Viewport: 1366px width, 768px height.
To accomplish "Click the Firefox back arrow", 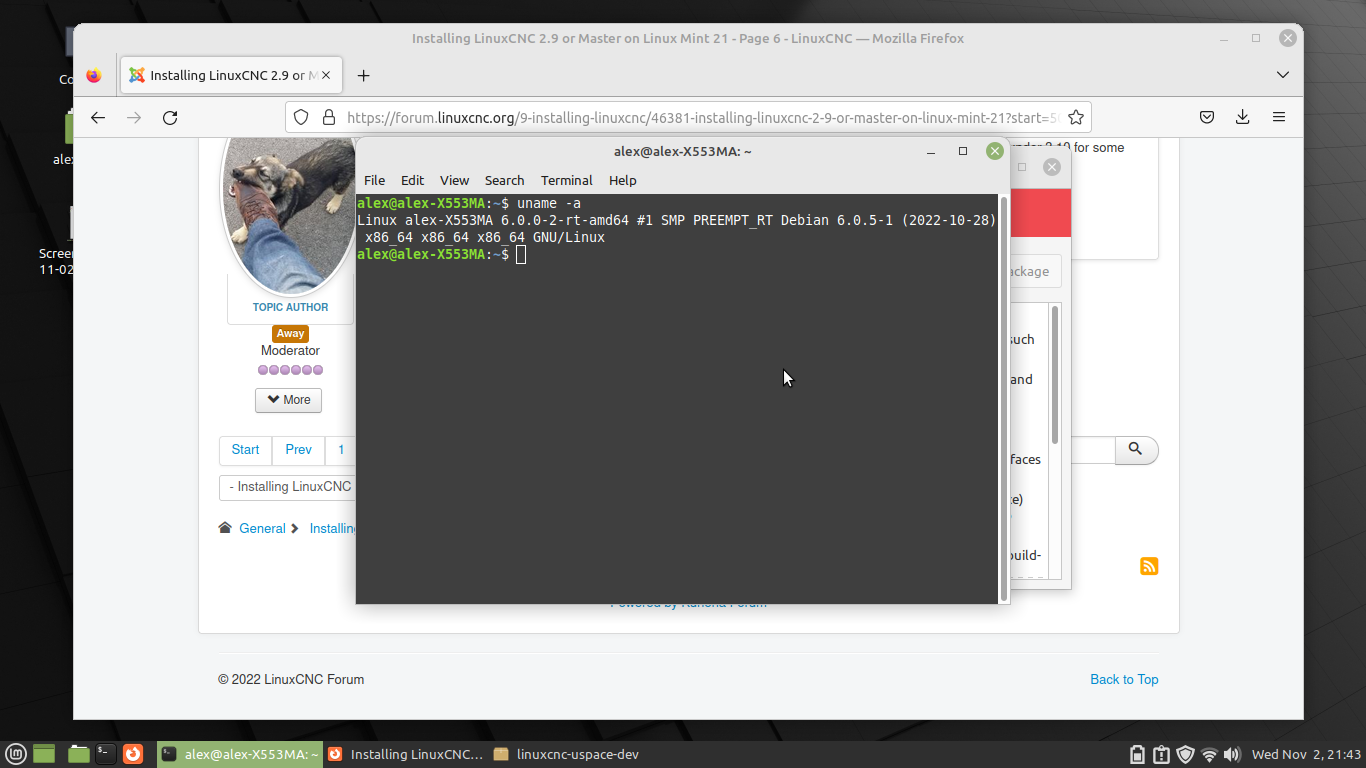I will tap(97, 117).
